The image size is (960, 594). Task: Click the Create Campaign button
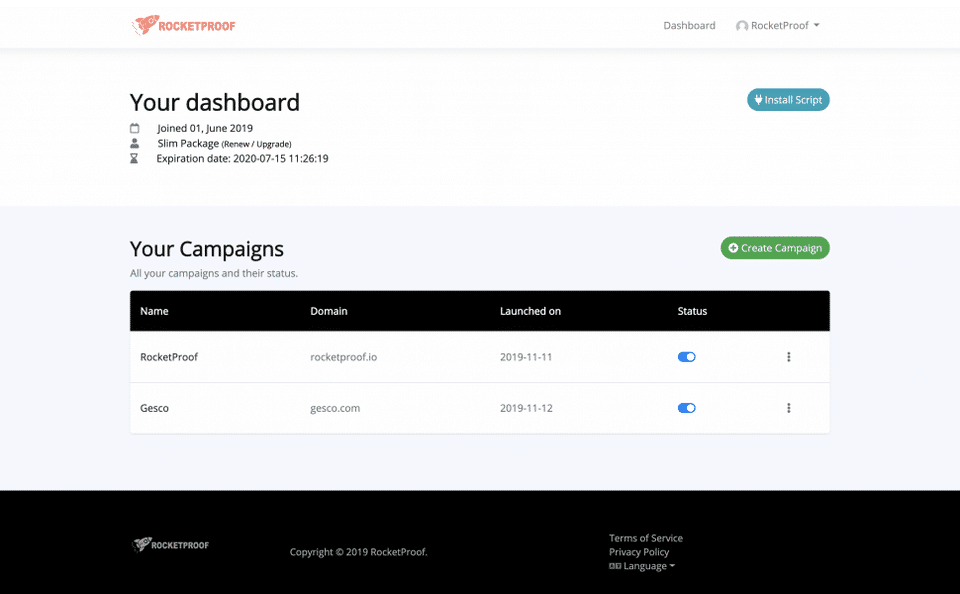click(775, 248)
